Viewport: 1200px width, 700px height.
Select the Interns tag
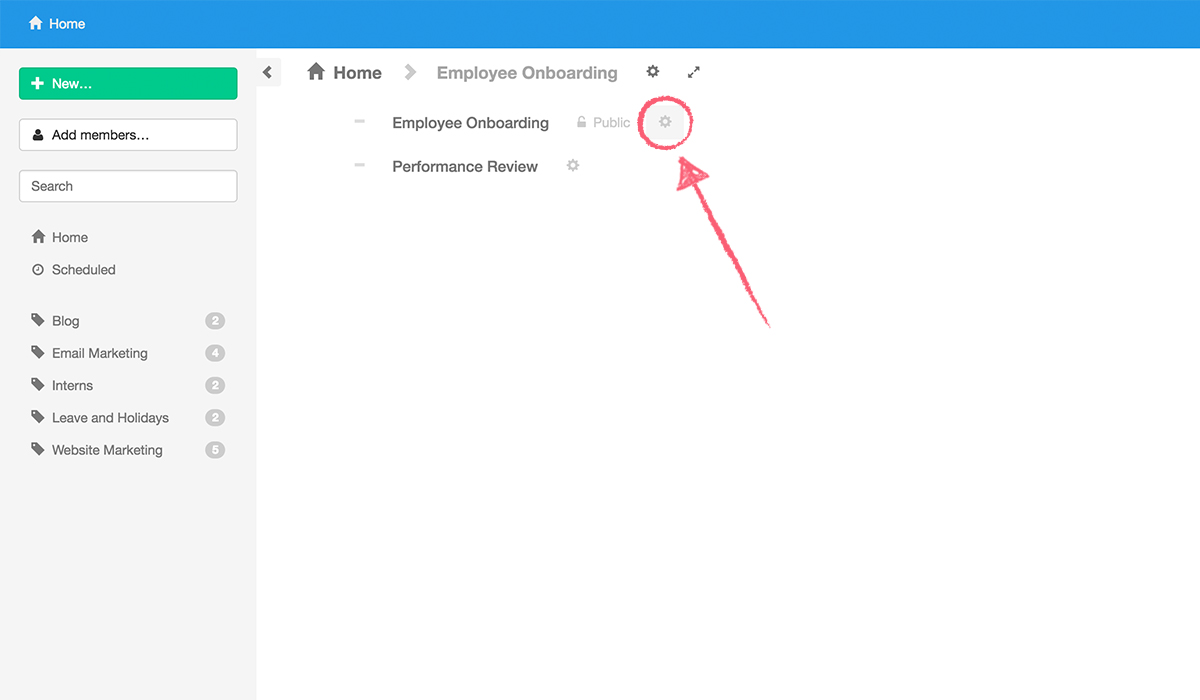[72, 385]
